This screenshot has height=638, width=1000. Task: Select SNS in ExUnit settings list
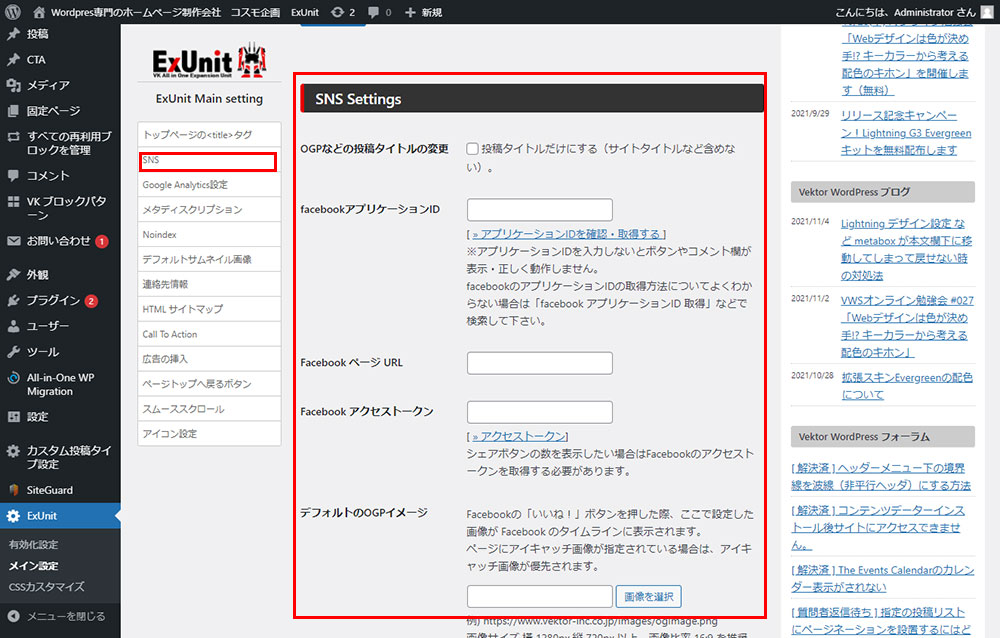click(209, 160)
